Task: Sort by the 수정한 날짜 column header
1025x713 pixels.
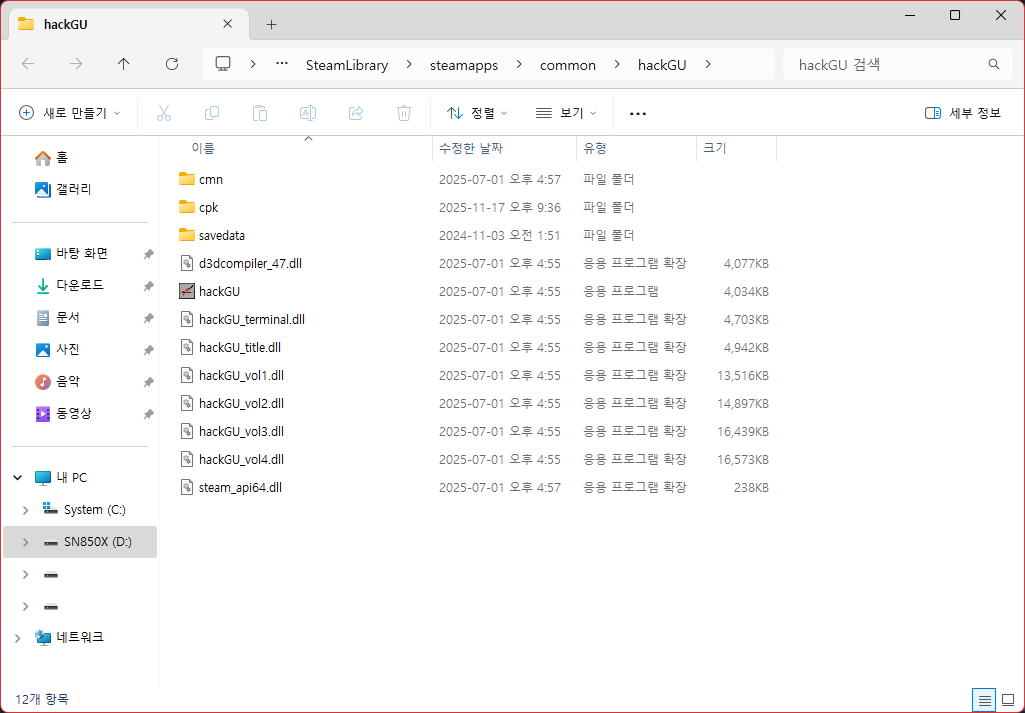Action: coord(504,148)
